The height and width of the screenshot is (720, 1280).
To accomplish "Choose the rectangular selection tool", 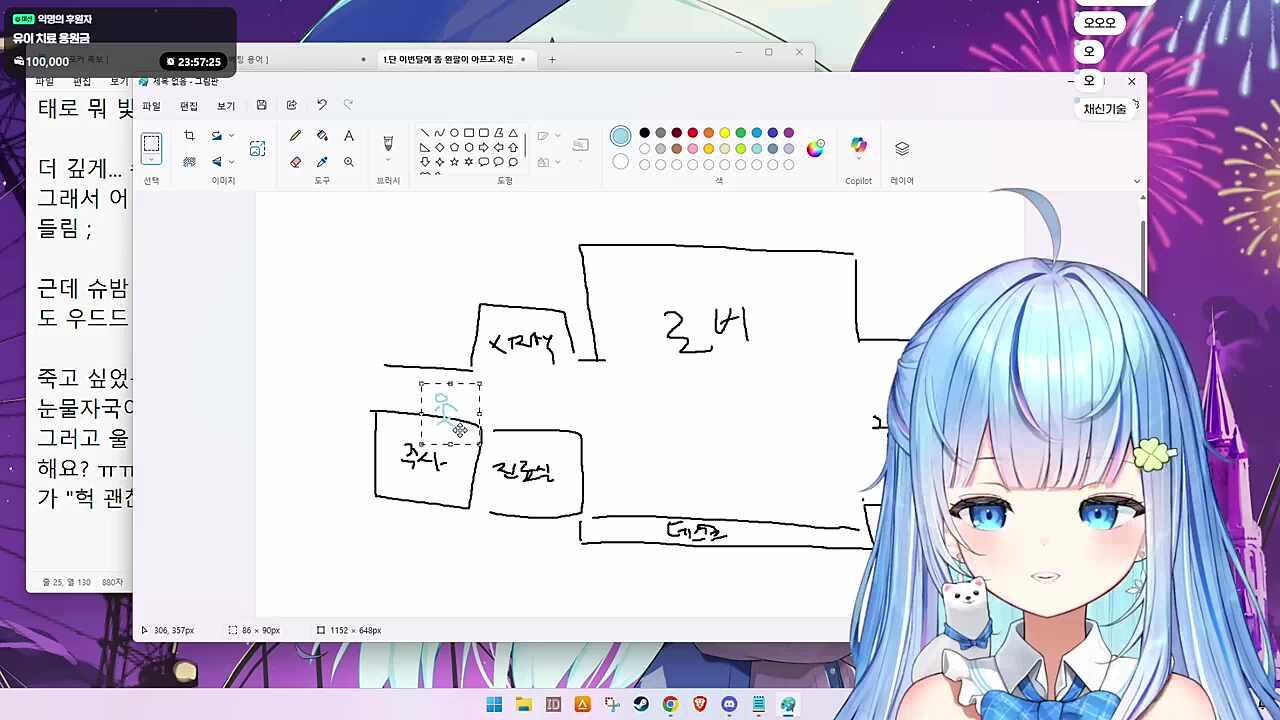I will coord(151,143).
